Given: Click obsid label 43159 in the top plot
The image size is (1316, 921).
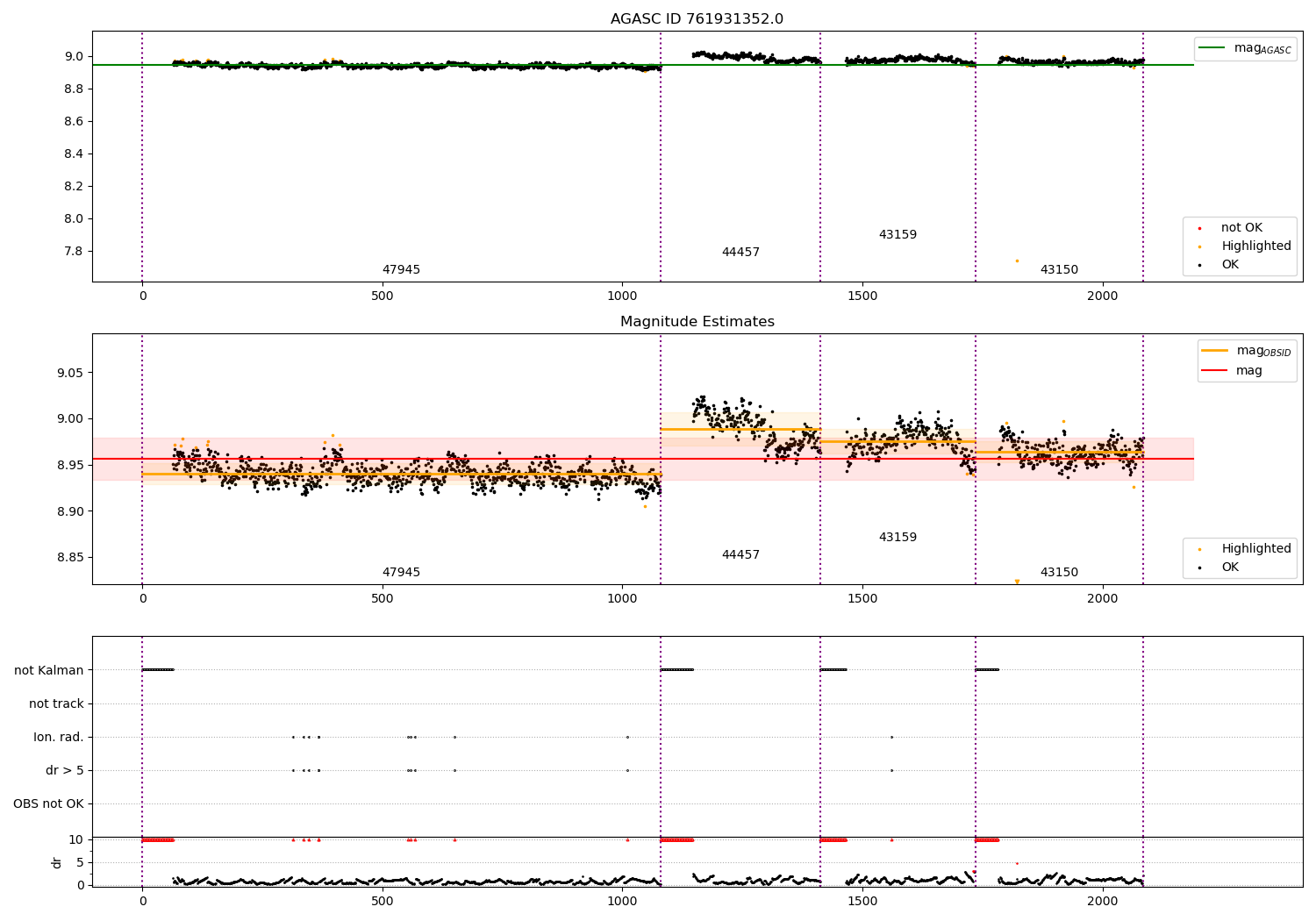Looking at the screenshot, I should [x=898, y=235].
